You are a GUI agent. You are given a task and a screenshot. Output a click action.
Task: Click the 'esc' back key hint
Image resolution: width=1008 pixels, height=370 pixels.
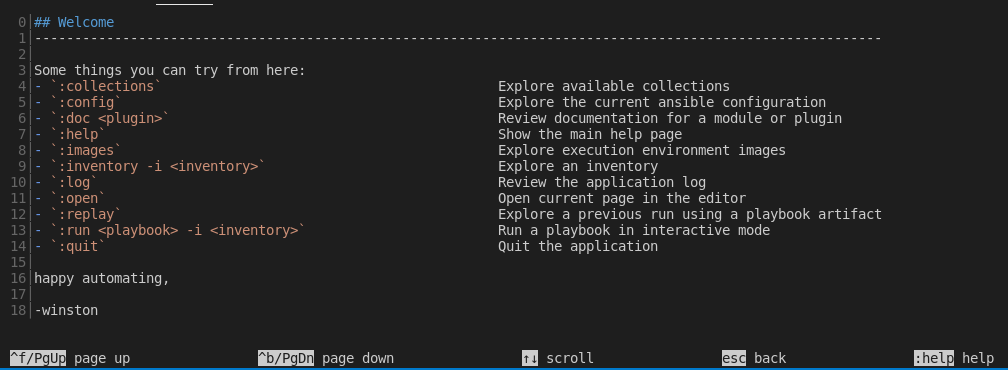(734, 358)
